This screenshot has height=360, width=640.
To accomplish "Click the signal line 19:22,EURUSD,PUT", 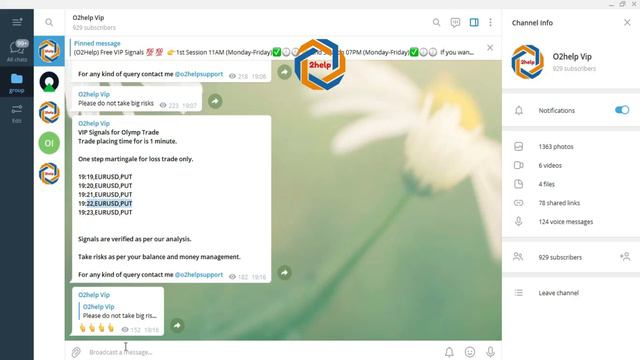I will coord(105,203).
